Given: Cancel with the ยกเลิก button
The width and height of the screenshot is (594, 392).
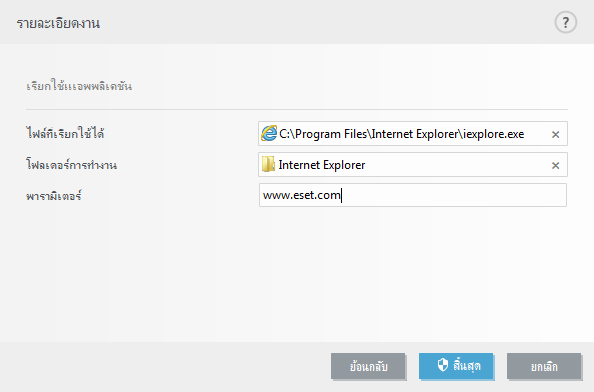Looking at the screenshot, I should click(544, 366).
